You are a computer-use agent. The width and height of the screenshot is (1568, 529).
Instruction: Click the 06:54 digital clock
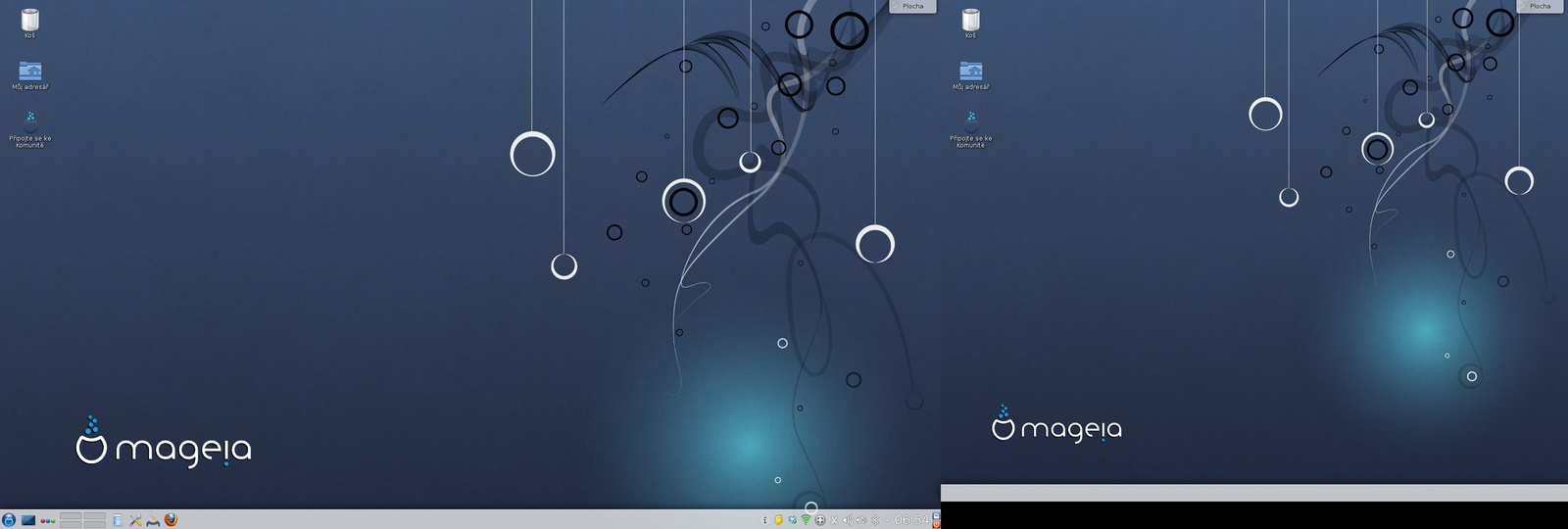click(911, 520)
